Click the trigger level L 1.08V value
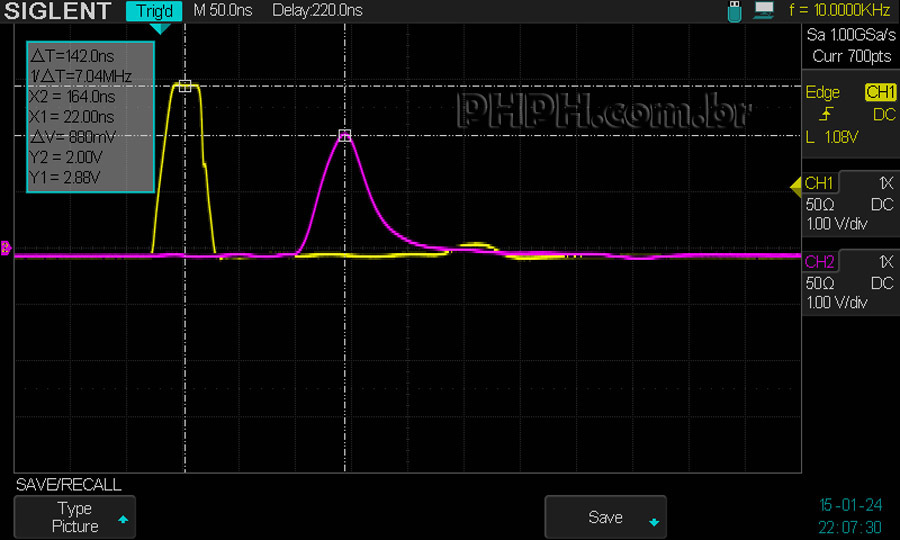The height and width of the screenshot is (540, 900). 839,137
